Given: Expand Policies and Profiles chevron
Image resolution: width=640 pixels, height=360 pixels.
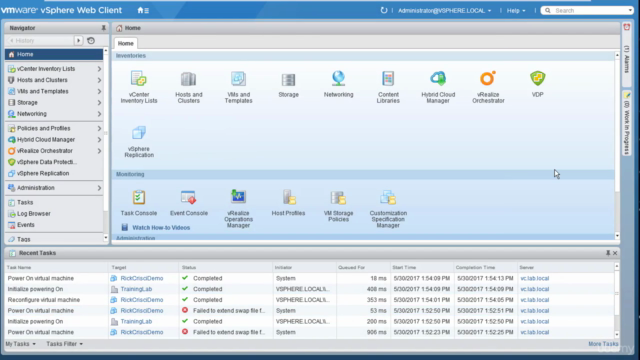Looking at the screenshot, I should point(99,129).
